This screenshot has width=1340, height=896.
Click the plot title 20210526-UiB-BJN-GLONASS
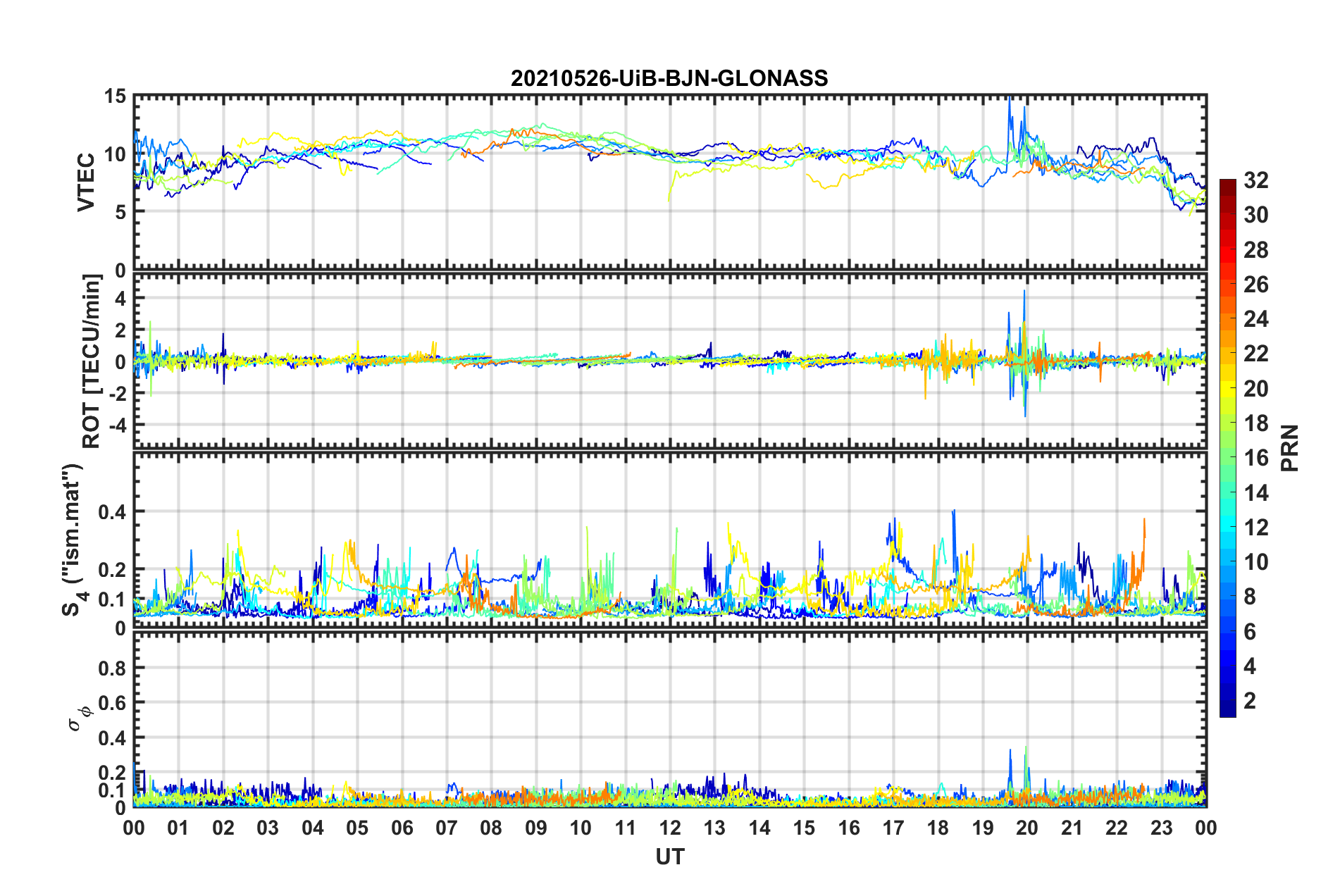point(669,78)
